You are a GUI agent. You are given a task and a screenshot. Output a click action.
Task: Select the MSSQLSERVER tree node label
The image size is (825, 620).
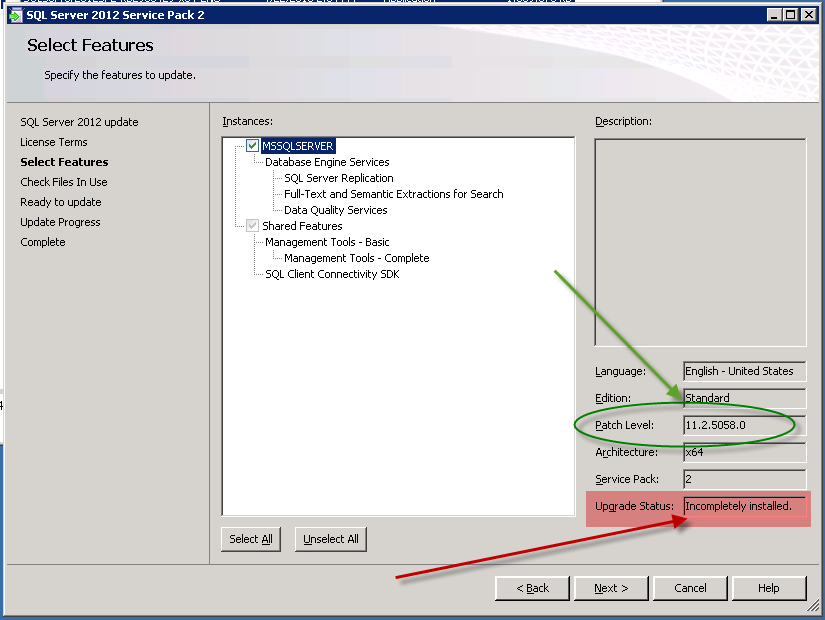pyautogui.click(x=298, y=146)
